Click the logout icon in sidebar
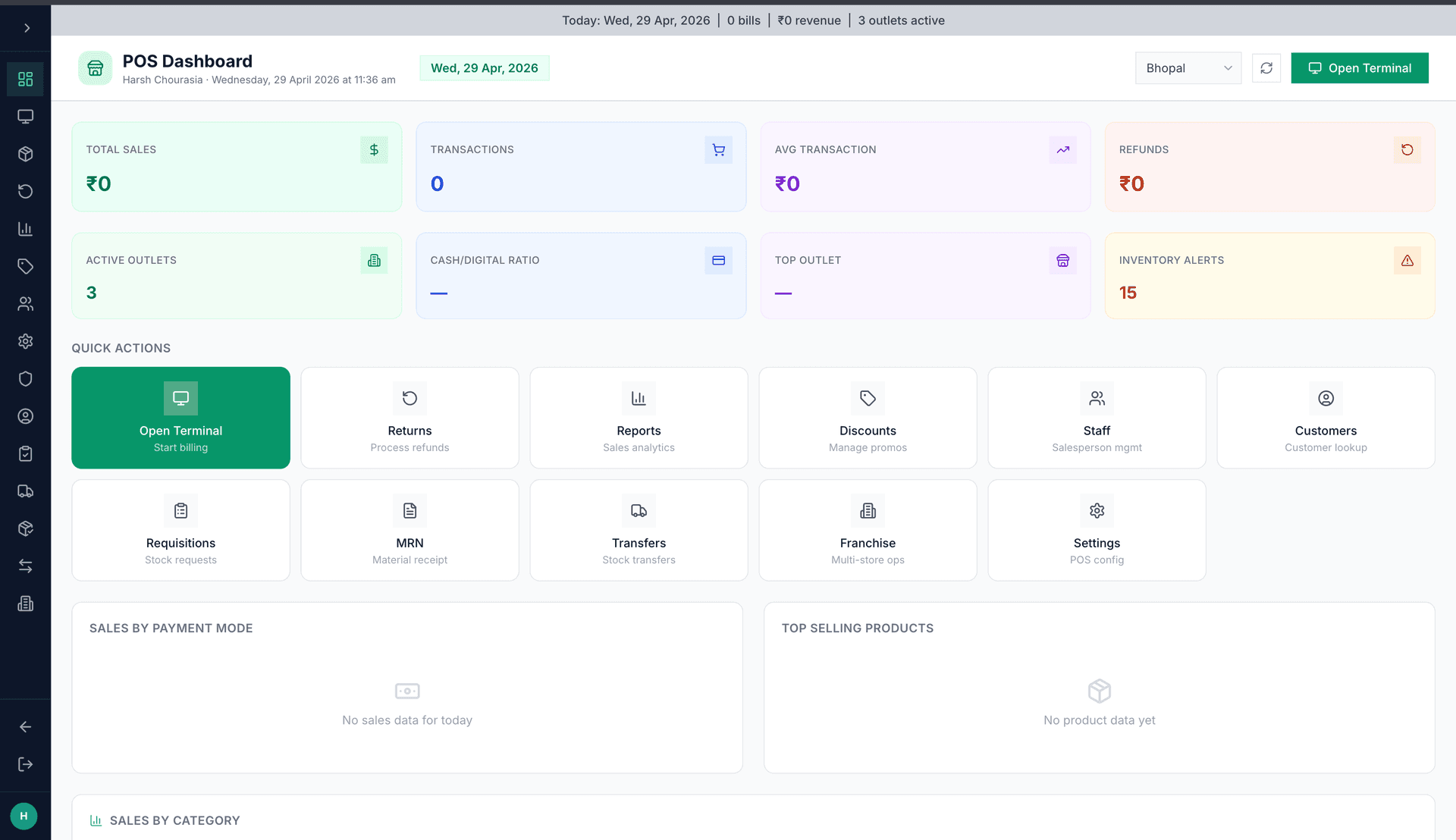This screenshot has height=840, width=1456. tap(26, 764)
